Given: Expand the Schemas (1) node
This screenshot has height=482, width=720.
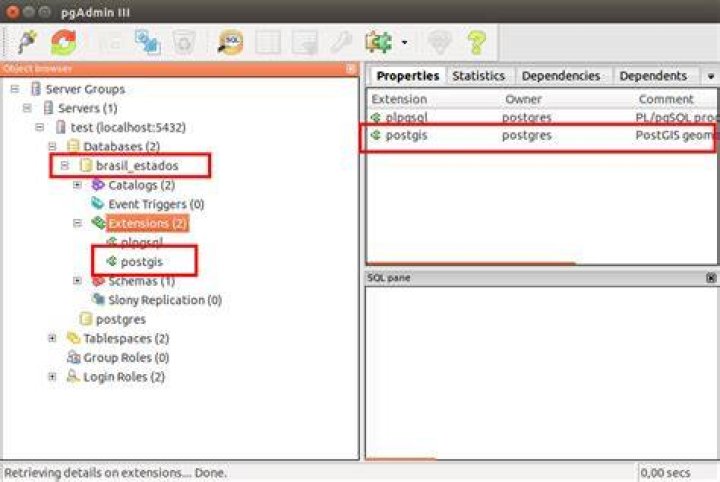Looking at the screenshot, I should click(77, 280).
